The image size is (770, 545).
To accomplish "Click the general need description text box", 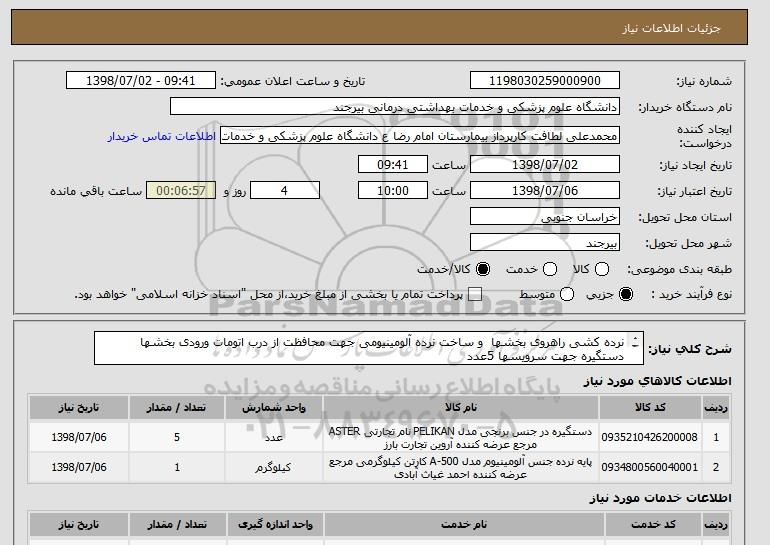I will 368,348.
